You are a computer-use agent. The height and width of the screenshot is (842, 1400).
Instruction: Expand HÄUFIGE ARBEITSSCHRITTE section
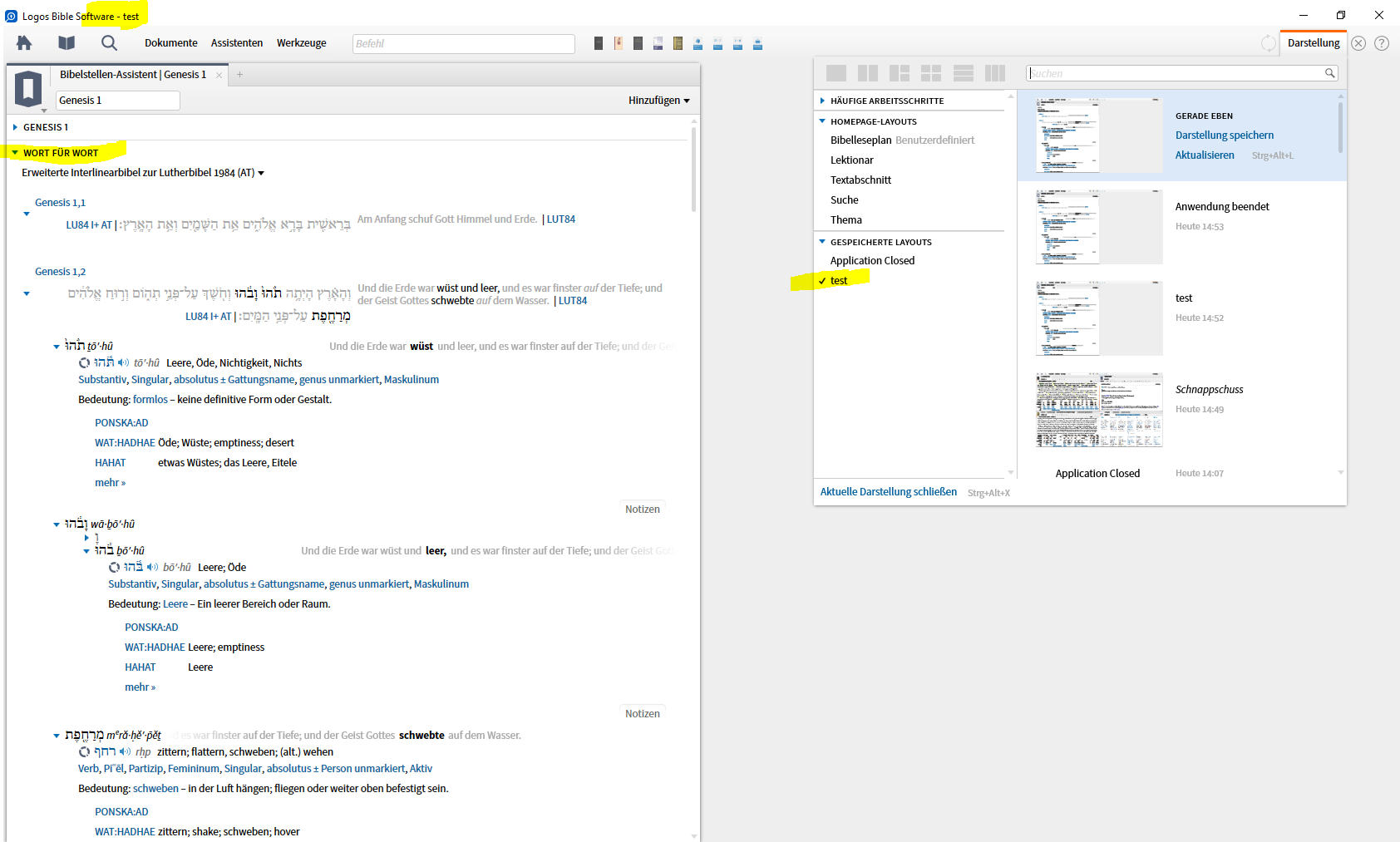point(822,101)
